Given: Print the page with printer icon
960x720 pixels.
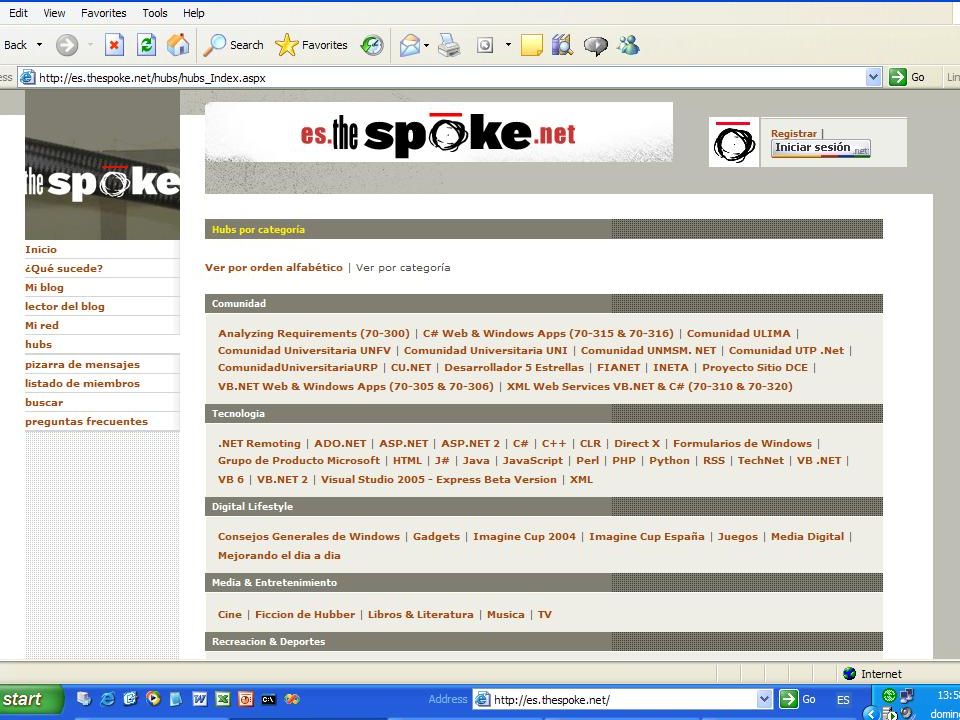Looking at the screenshot, I should (x=449, y=45).
